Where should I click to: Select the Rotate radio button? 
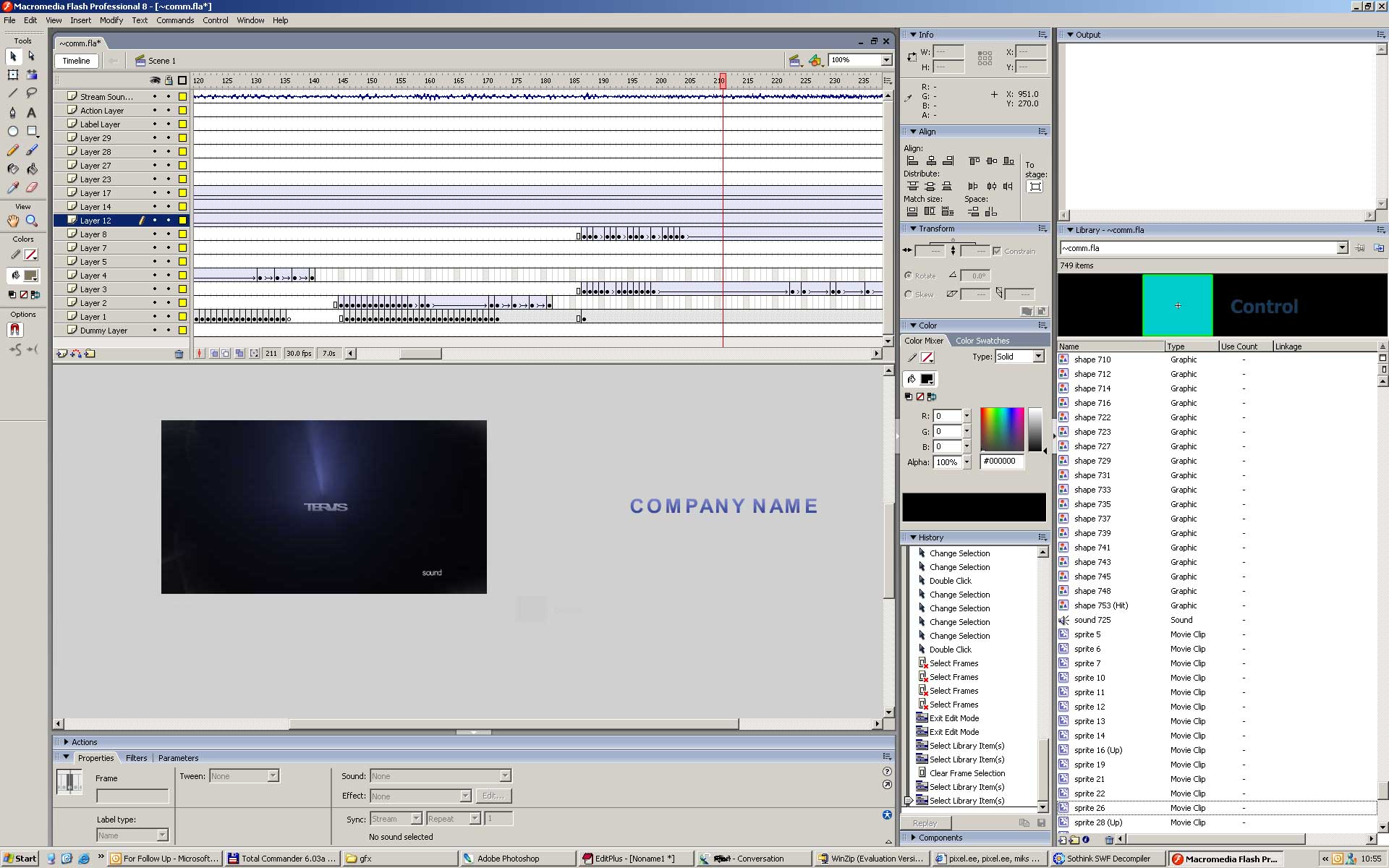(x=908, y=276)
